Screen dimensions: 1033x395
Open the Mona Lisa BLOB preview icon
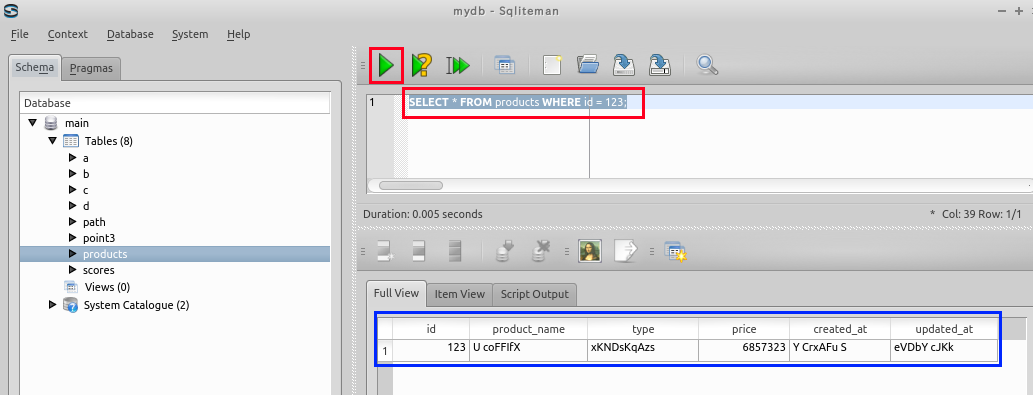(x=590, y=251)
